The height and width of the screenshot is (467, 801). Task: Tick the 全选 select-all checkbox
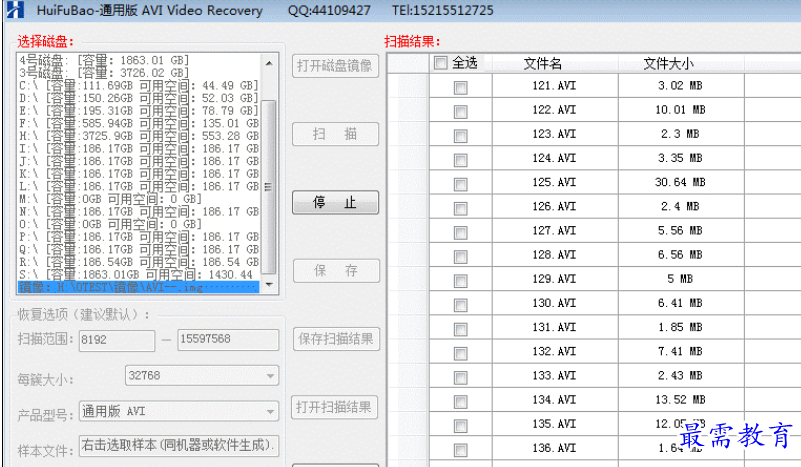pos(440,63)
